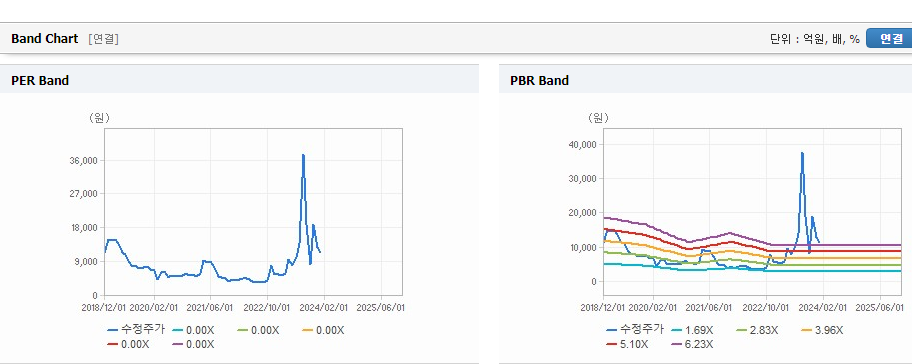Click the blue 연결 button

pyautogui.click(x=890, y=38)
